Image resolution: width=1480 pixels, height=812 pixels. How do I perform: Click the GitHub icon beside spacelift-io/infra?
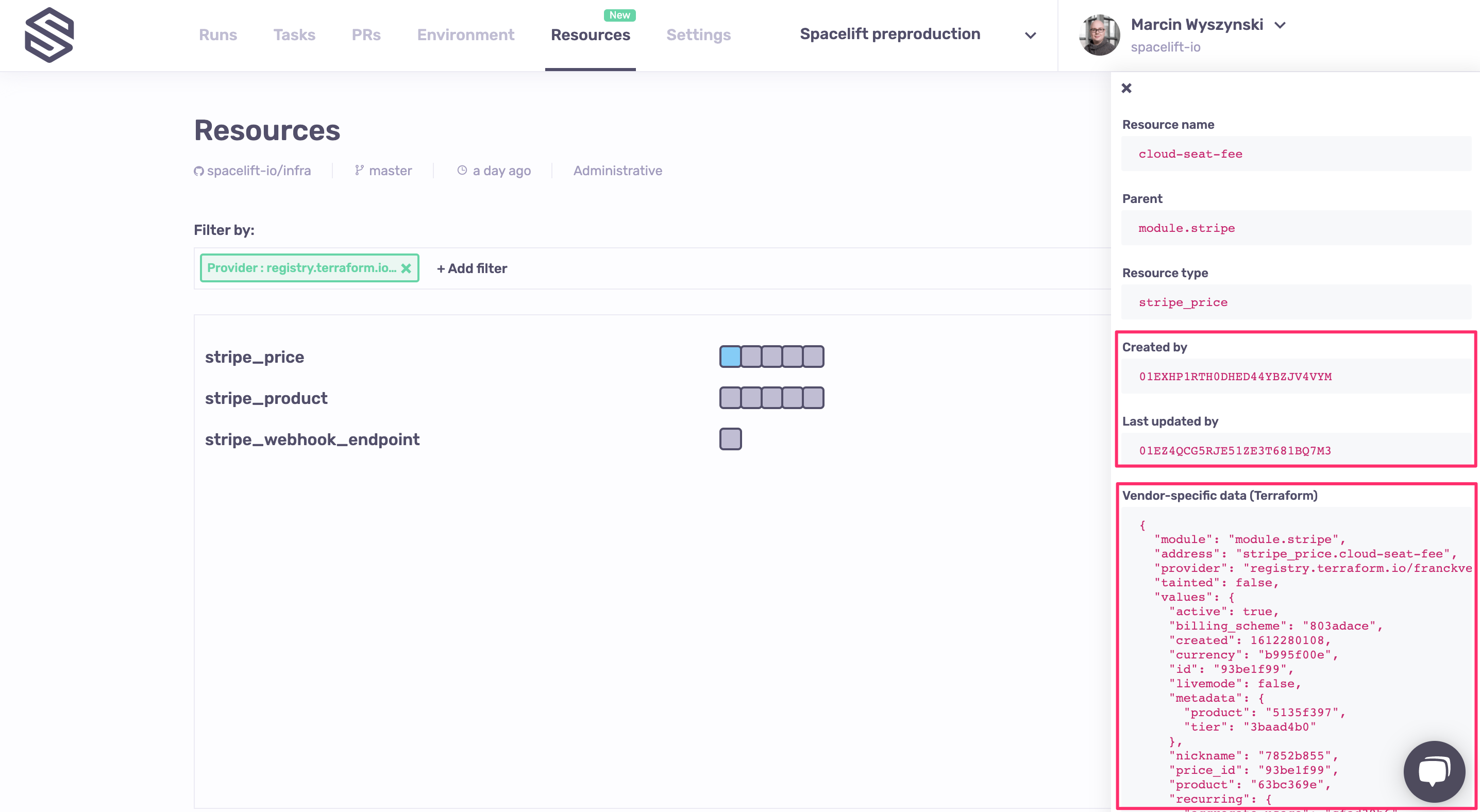(x=199, y=171)
